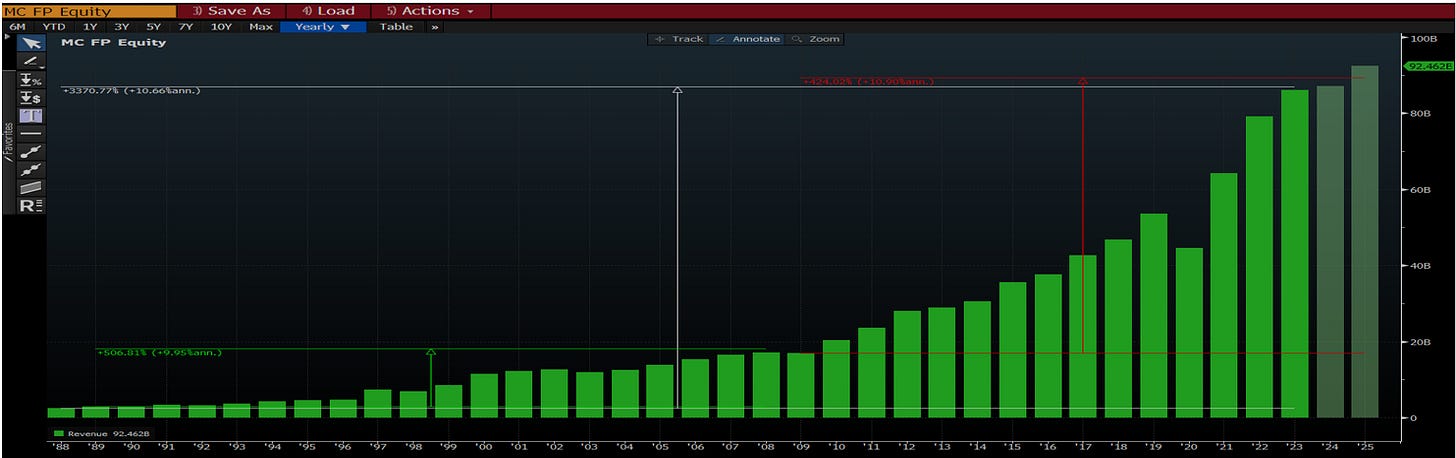Expand more options double-chevron
The height and width of the screenshot is (458, 1456).
click(435, 27)
